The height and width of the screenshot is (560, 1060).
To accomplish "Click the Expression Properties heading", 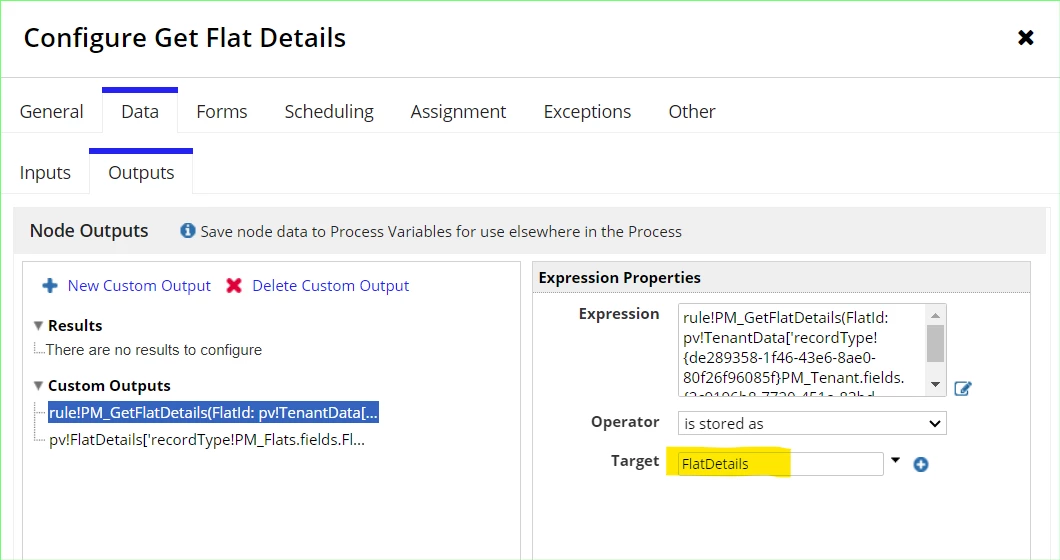I will 619,277.
